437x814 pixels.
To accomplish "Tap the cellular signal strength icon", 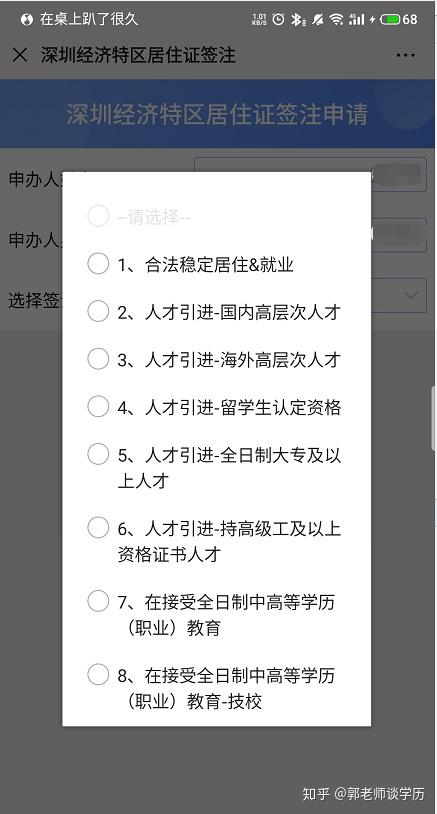I will tap(357, 20).
